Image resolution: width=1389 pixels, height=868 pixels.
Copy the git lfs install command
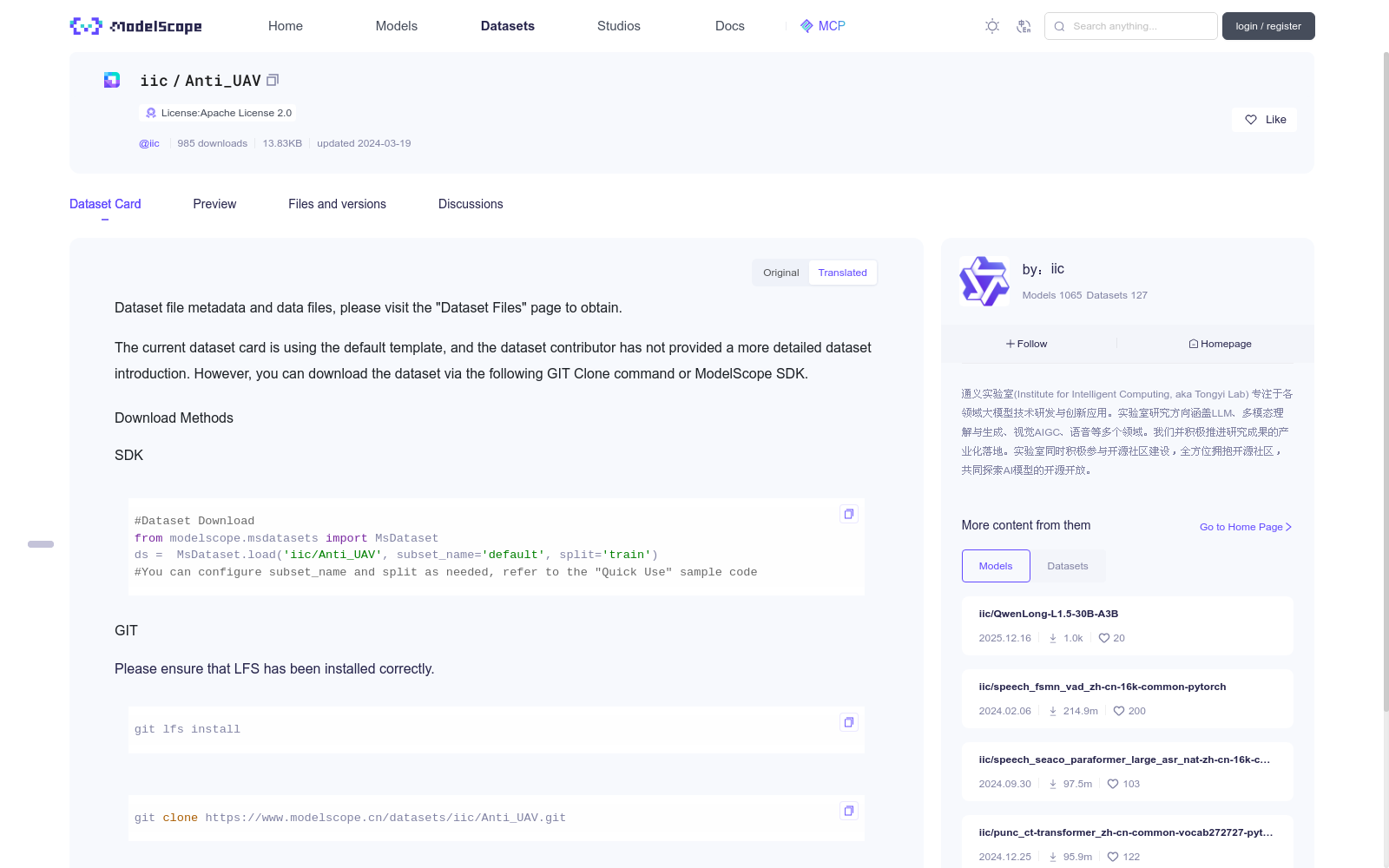coord(849,722)
